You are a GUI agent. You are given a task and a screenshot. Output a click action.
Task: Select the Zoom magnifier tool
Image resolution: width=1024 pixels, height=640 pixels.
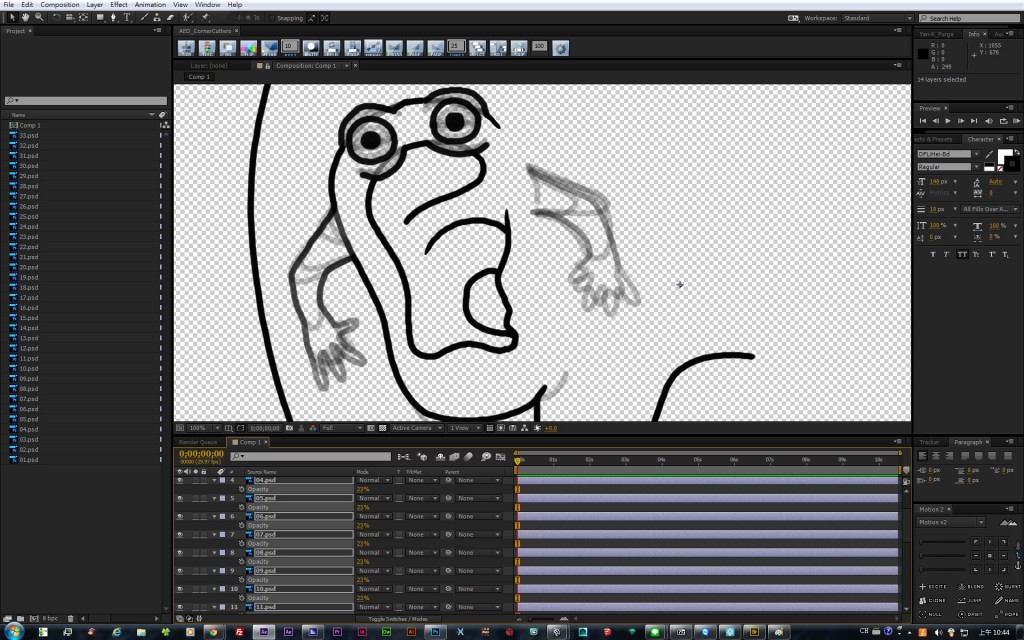pyautogui.click(x=39, y=17)
